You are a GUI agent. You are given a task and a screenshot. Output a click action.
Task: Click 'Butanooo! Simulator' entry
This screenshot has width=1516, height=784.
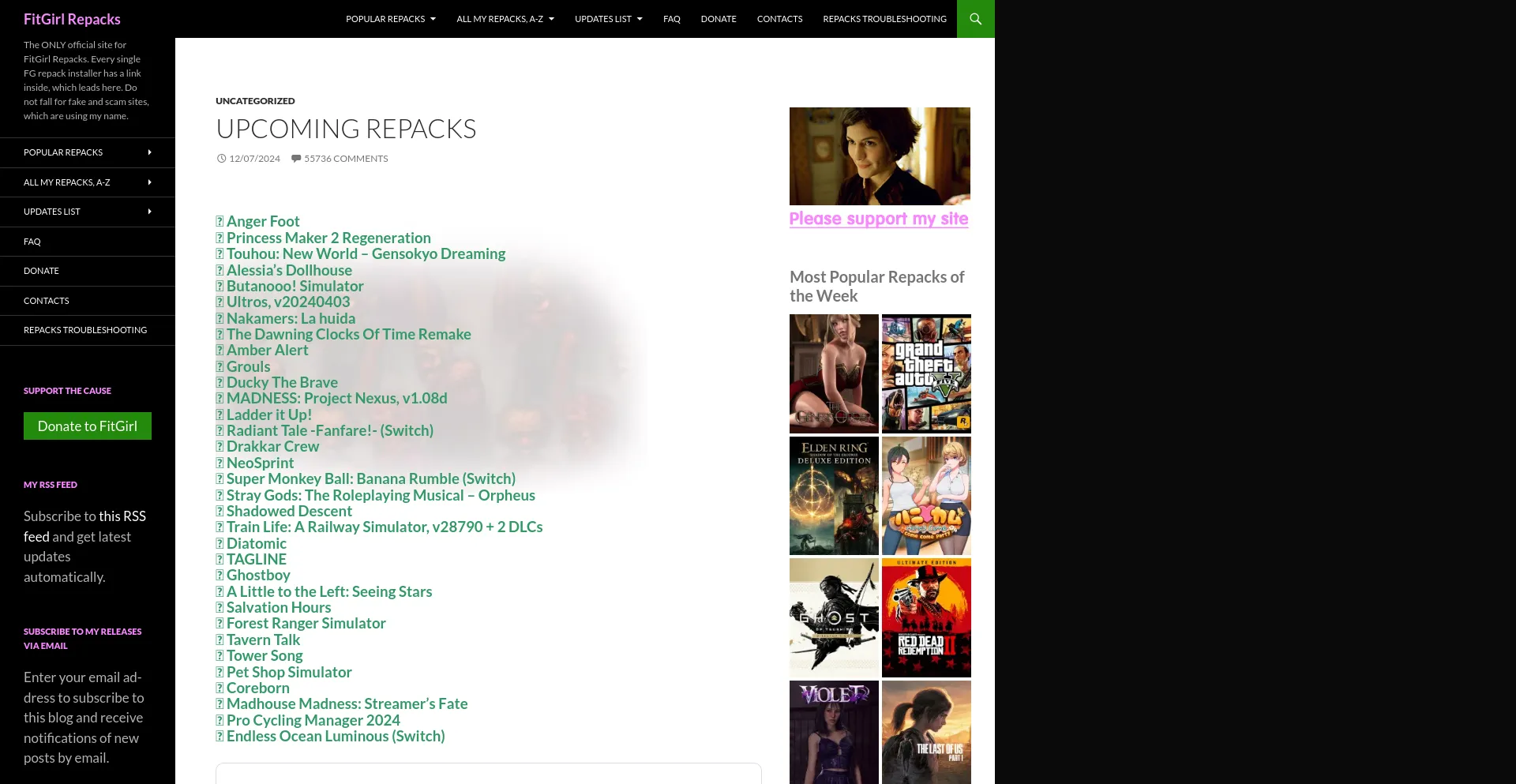tap(295, 286)
